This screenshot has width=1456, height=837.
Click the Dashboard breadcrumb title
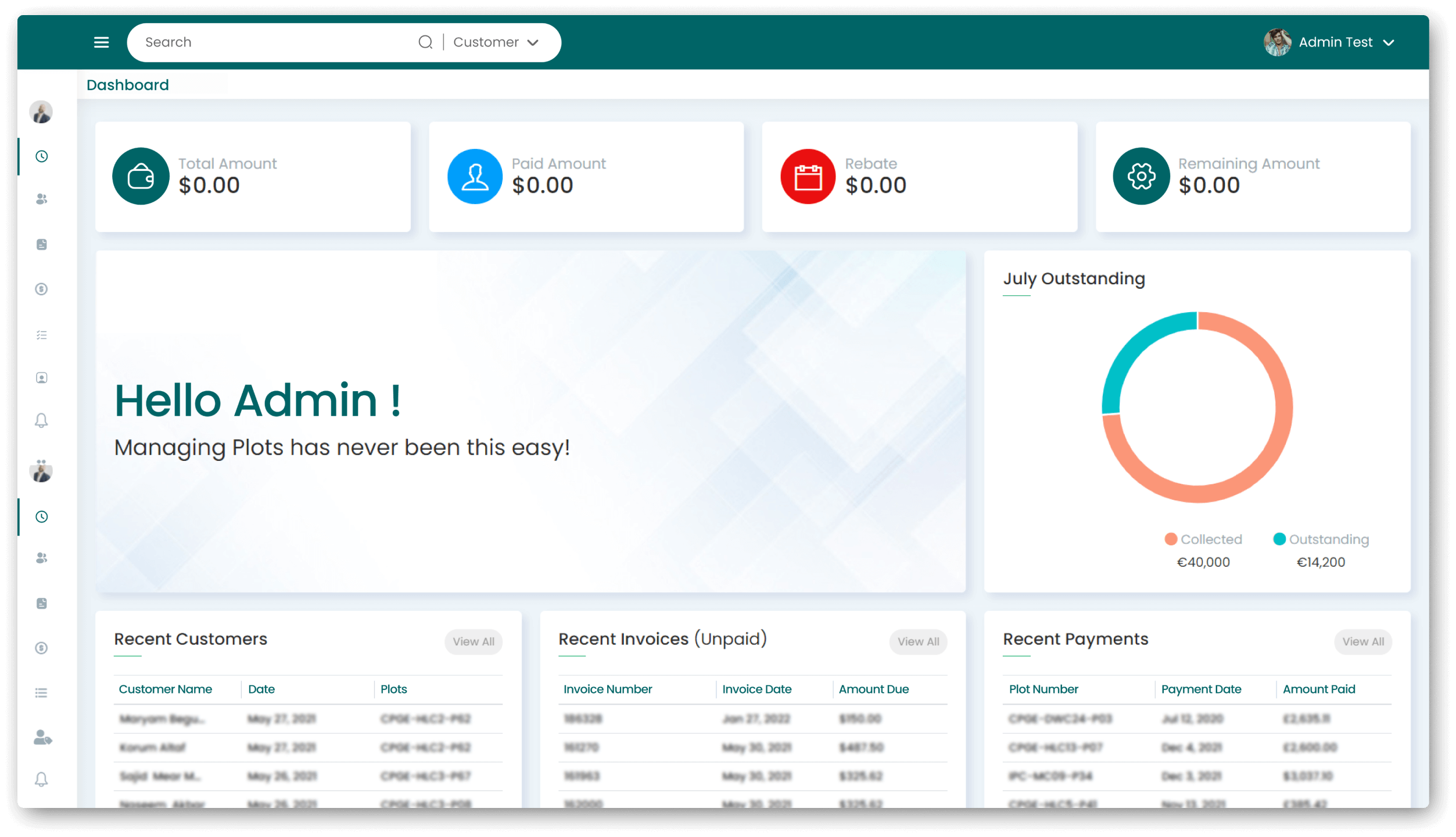coord(128,85)
